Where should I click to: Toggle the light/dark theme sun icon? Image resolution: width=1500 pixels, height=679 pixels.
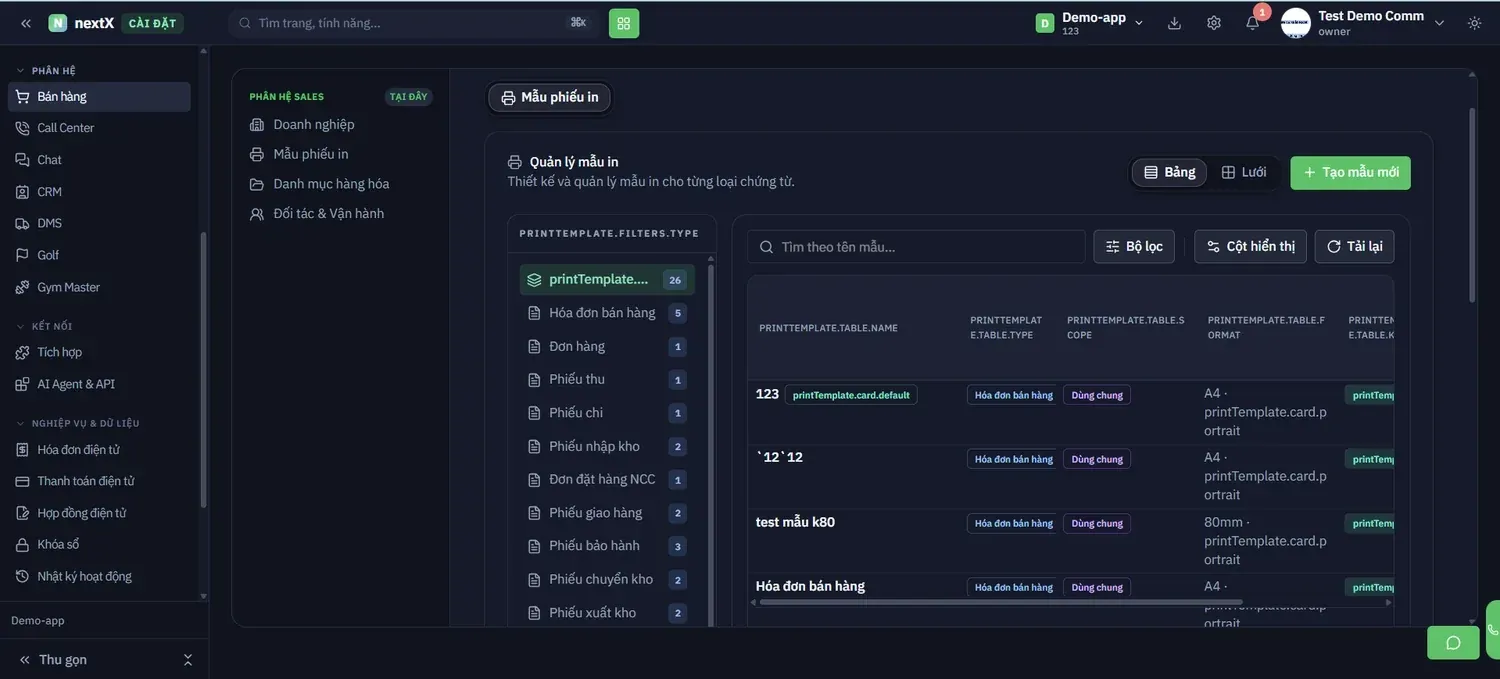tap(1474, 23)
